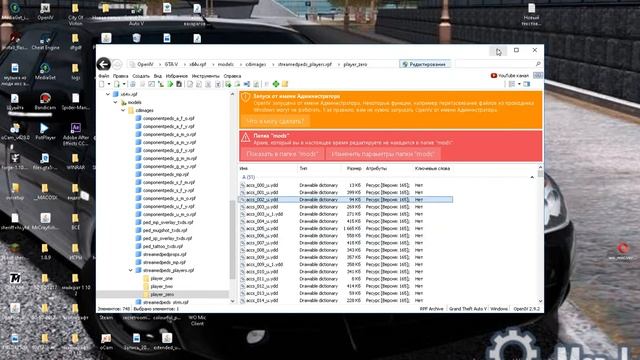Screen dimensions: 640x360
Task: Click show in mods folder button
Action: click(282, 154)
